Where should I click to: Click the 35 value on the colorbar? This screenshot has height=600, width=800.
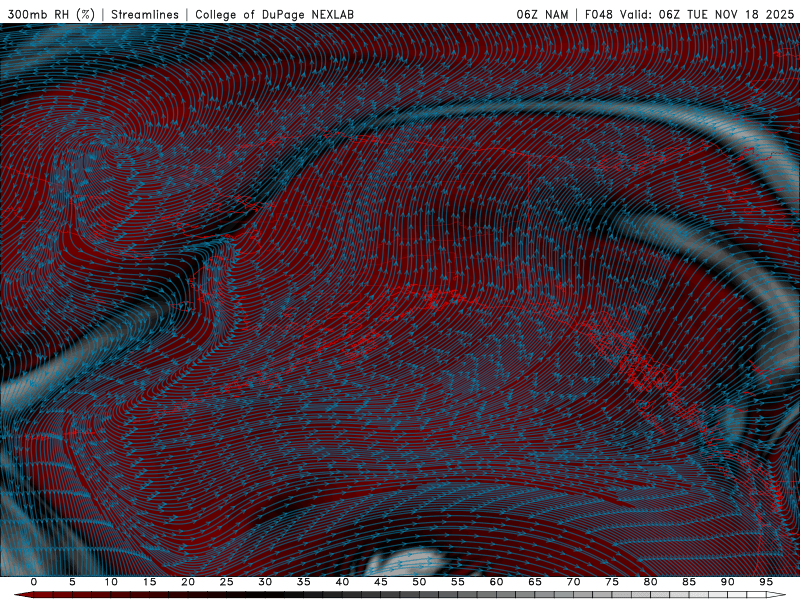304,582
